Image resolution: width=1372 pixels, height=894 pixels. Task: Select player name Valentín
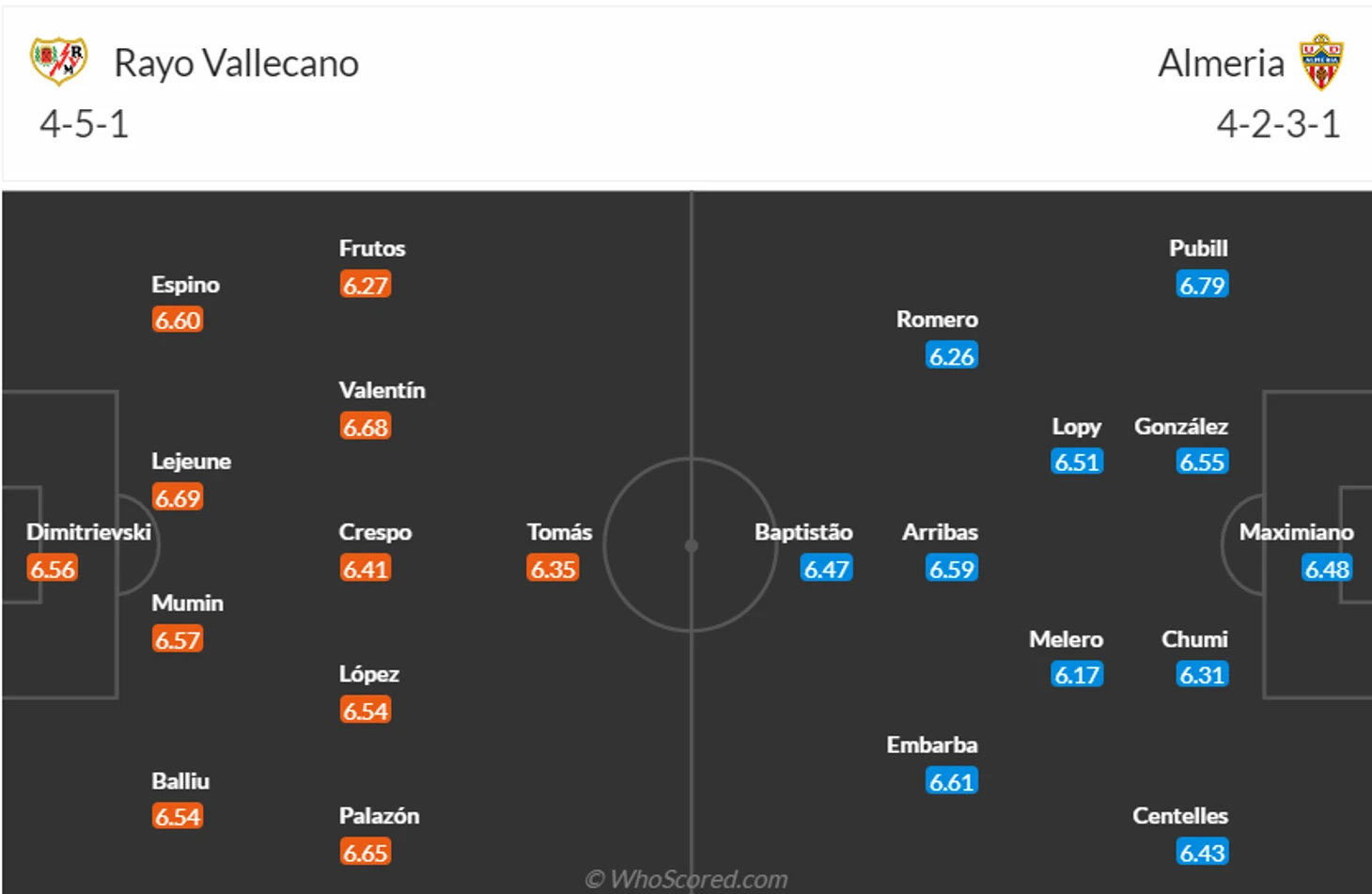[x=382, y=390]
